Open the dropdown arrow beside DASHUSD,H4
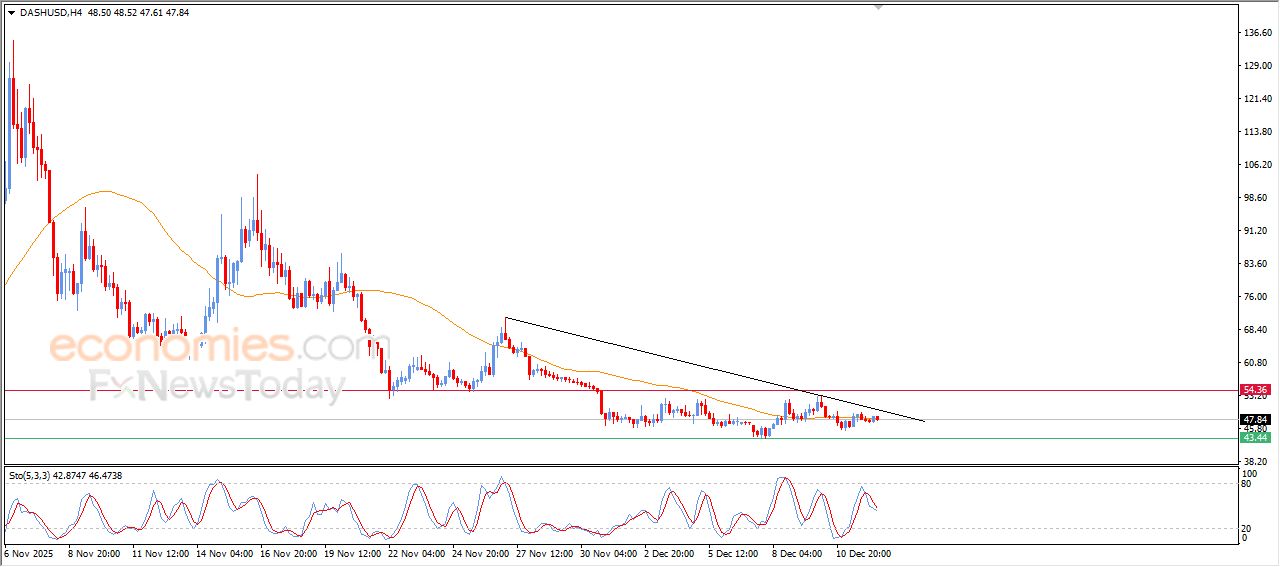 [x=11, y=13]
